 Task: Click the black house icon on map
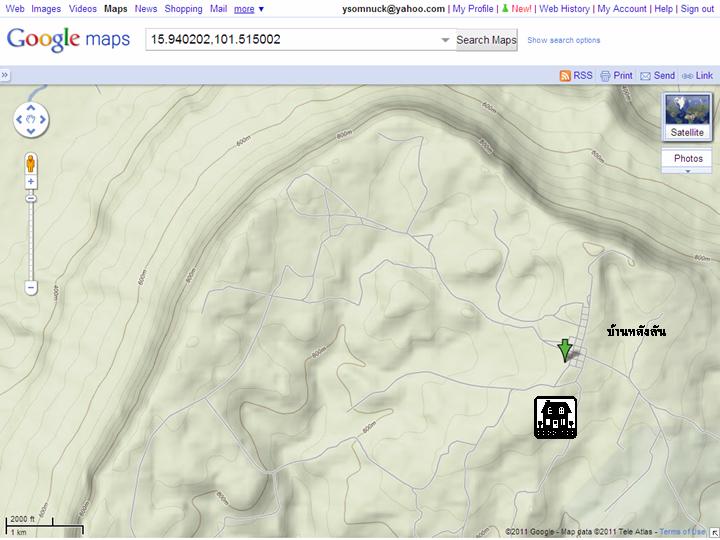pyautogui.click(x=556, y=417)
